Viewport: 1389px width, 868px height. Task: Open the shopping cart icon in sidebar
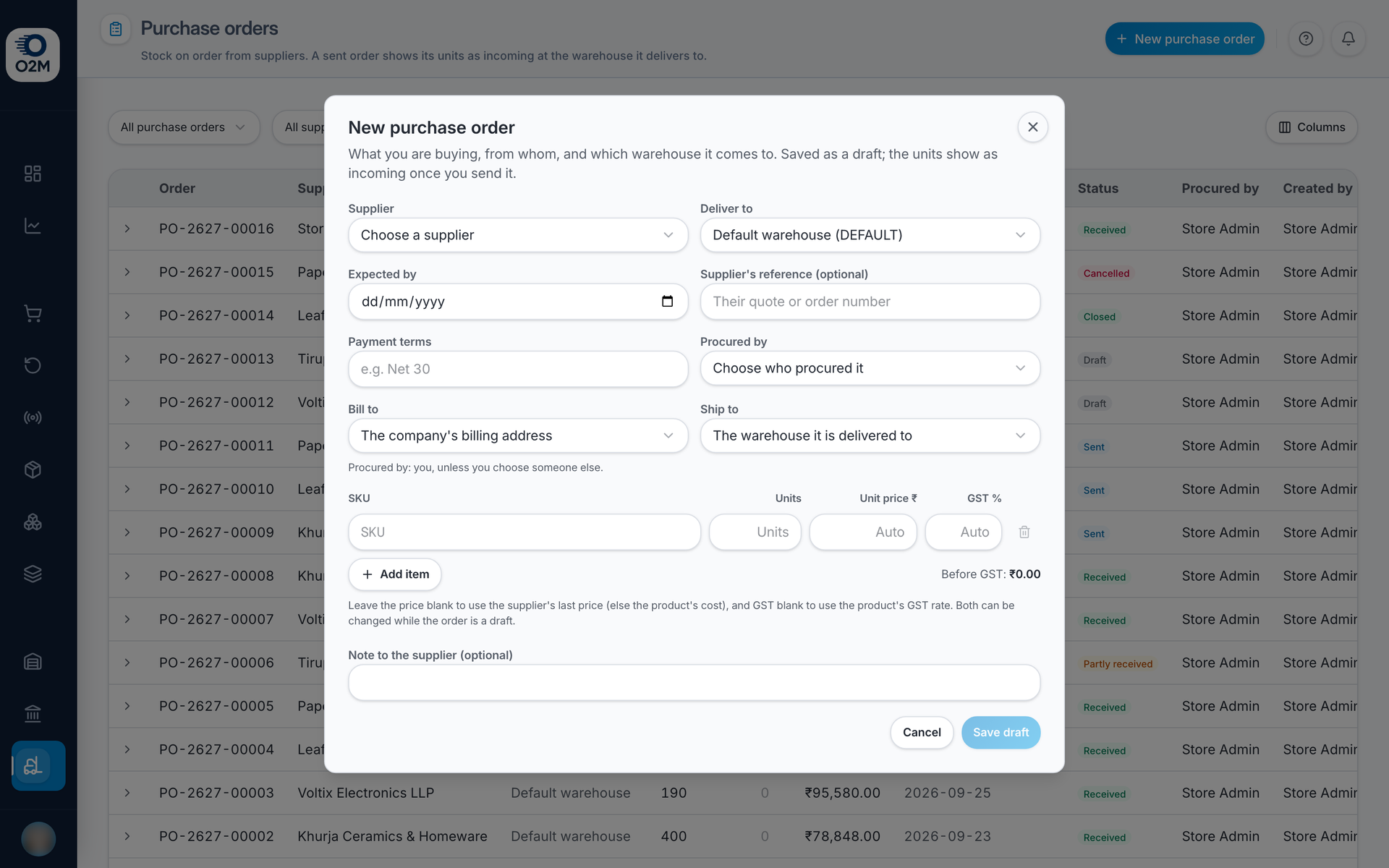pos(33,313)
